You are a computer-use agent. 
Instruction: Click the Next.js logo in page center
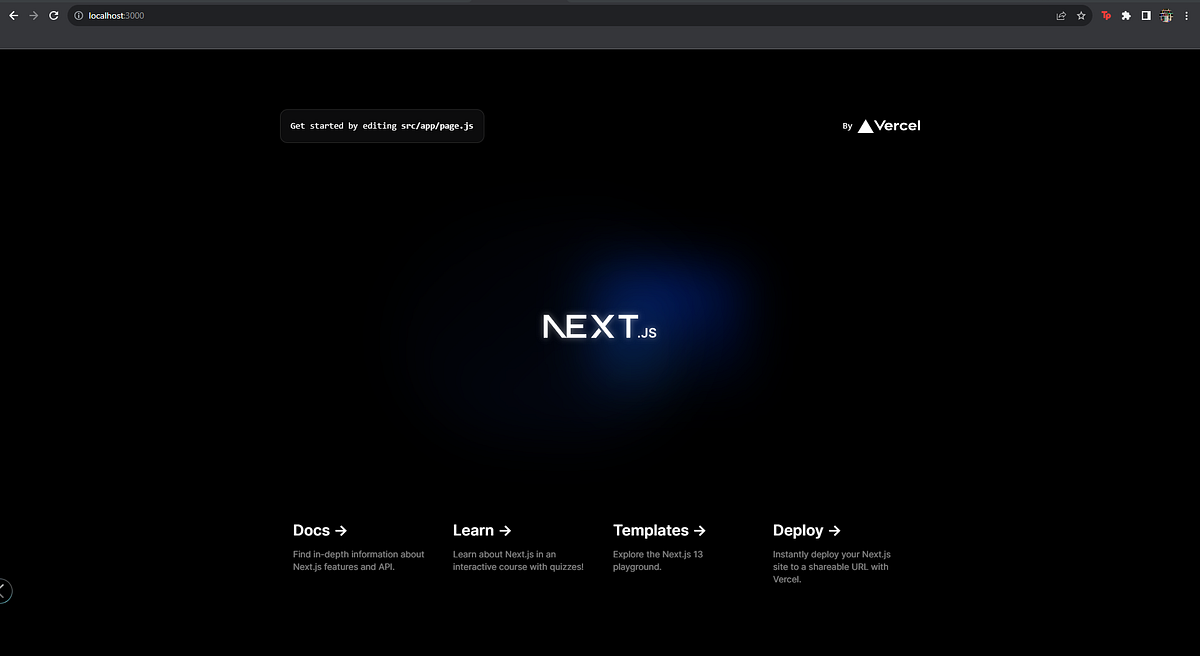pyautogui.click(x=598, y=327)
